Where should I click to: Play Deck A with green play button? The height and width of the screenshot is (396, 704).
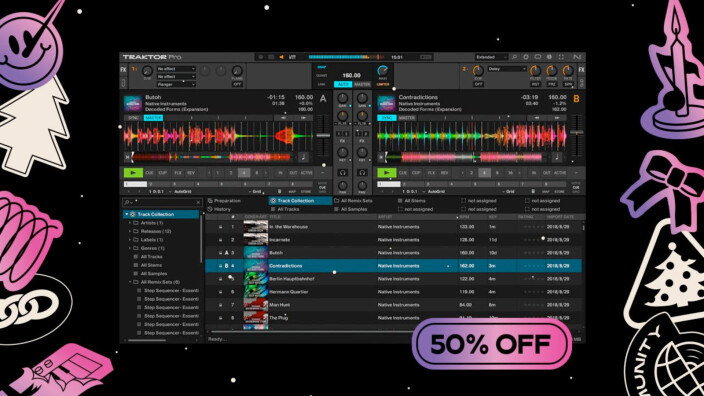(133, 172)
